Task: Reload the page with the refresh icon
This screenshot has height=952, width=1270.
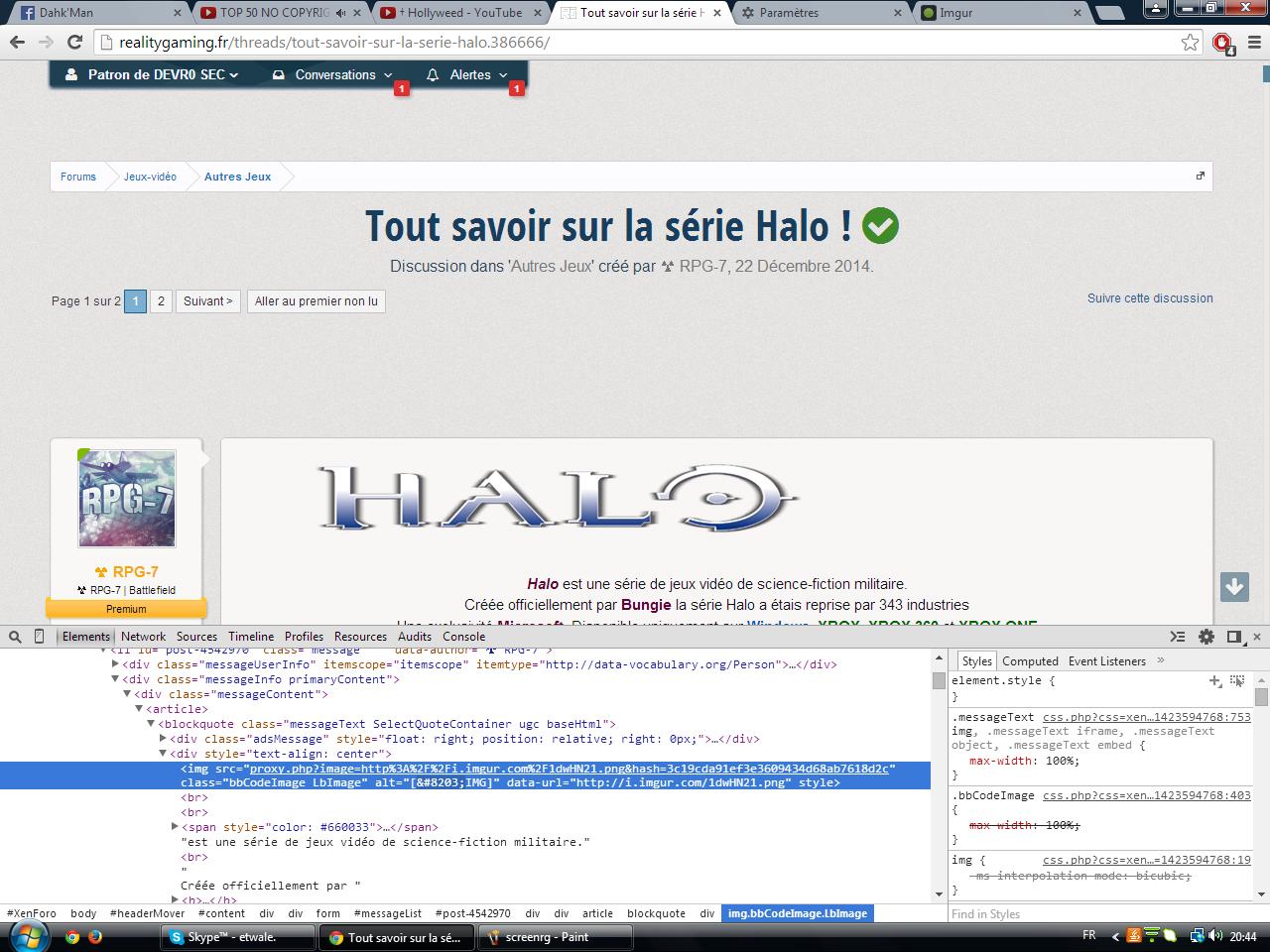Action: tap(74, 43)
